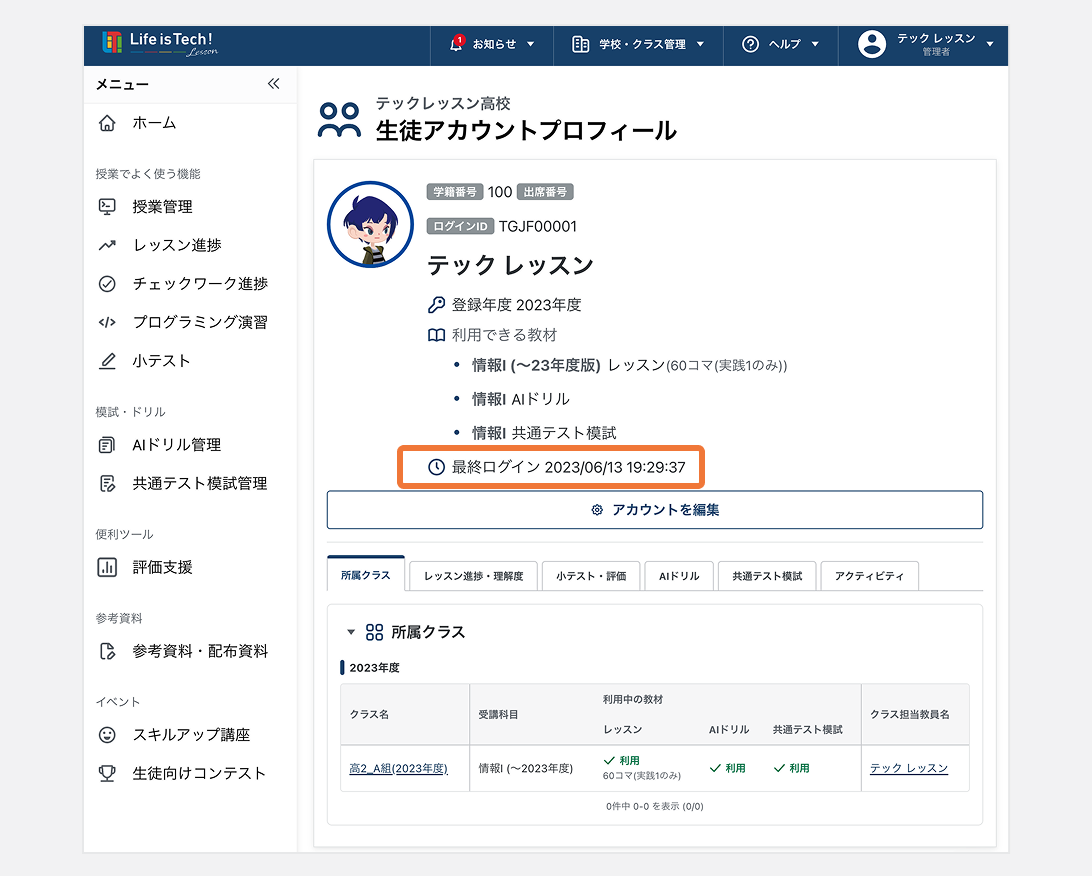The width and height of the screenshot is (1092, 876).
Task: Click the 利用できる教材 book icon
Action: [436, 336]
